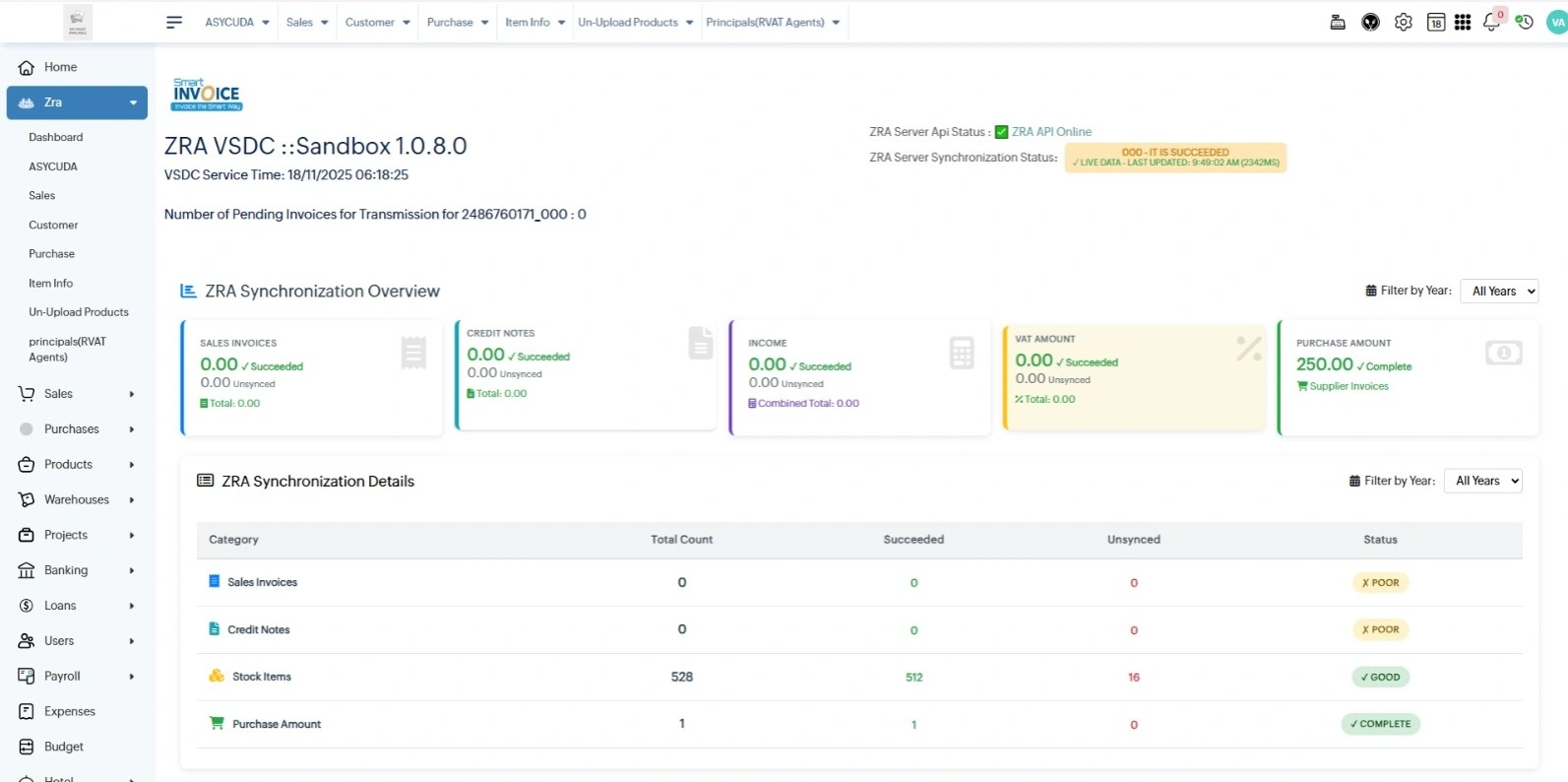Click the Supplier Invoices link

1348,386
